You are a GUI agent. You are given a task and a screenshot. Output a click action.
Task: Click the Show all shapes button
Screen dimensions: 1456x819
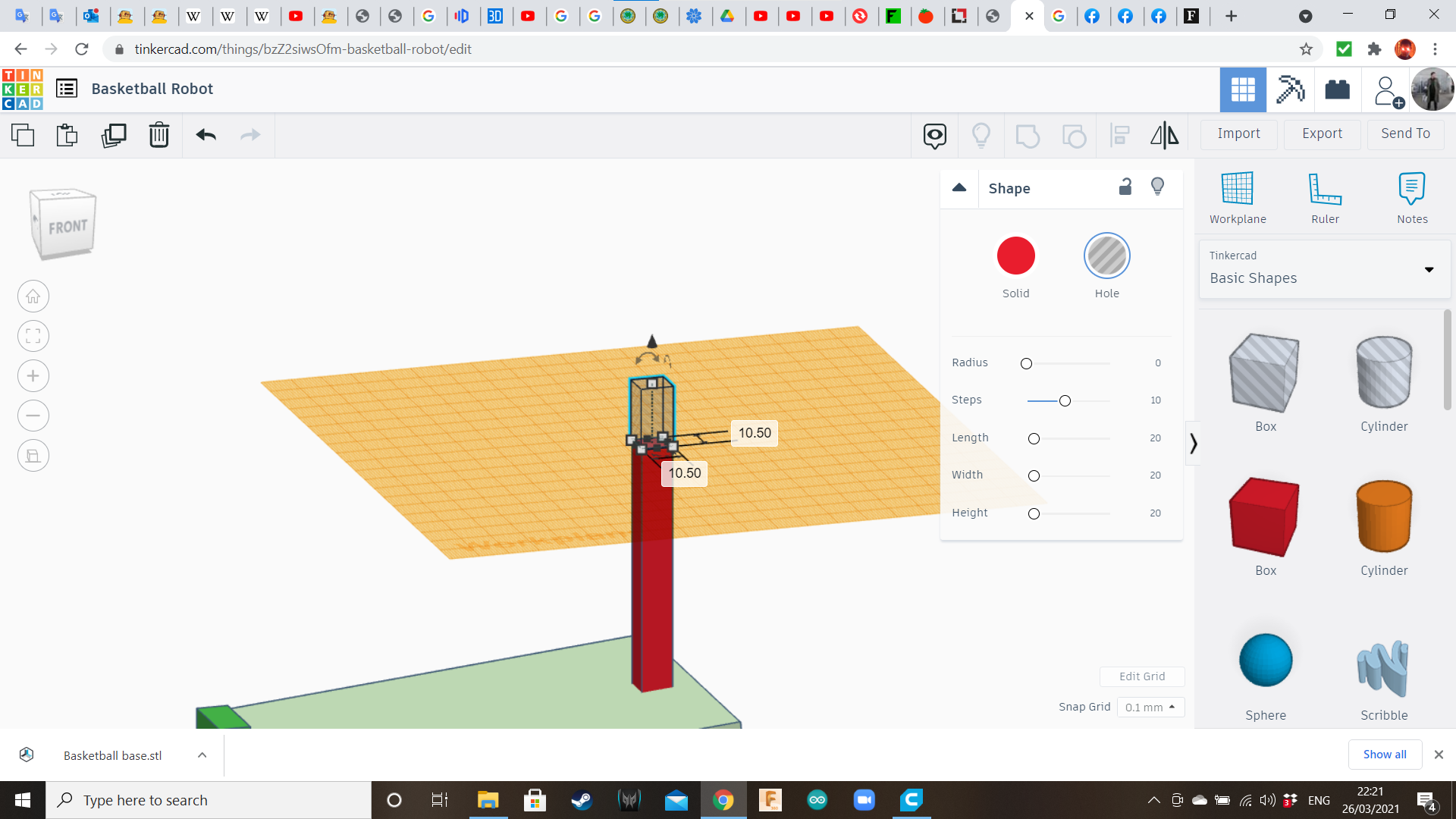[1385, 754]
